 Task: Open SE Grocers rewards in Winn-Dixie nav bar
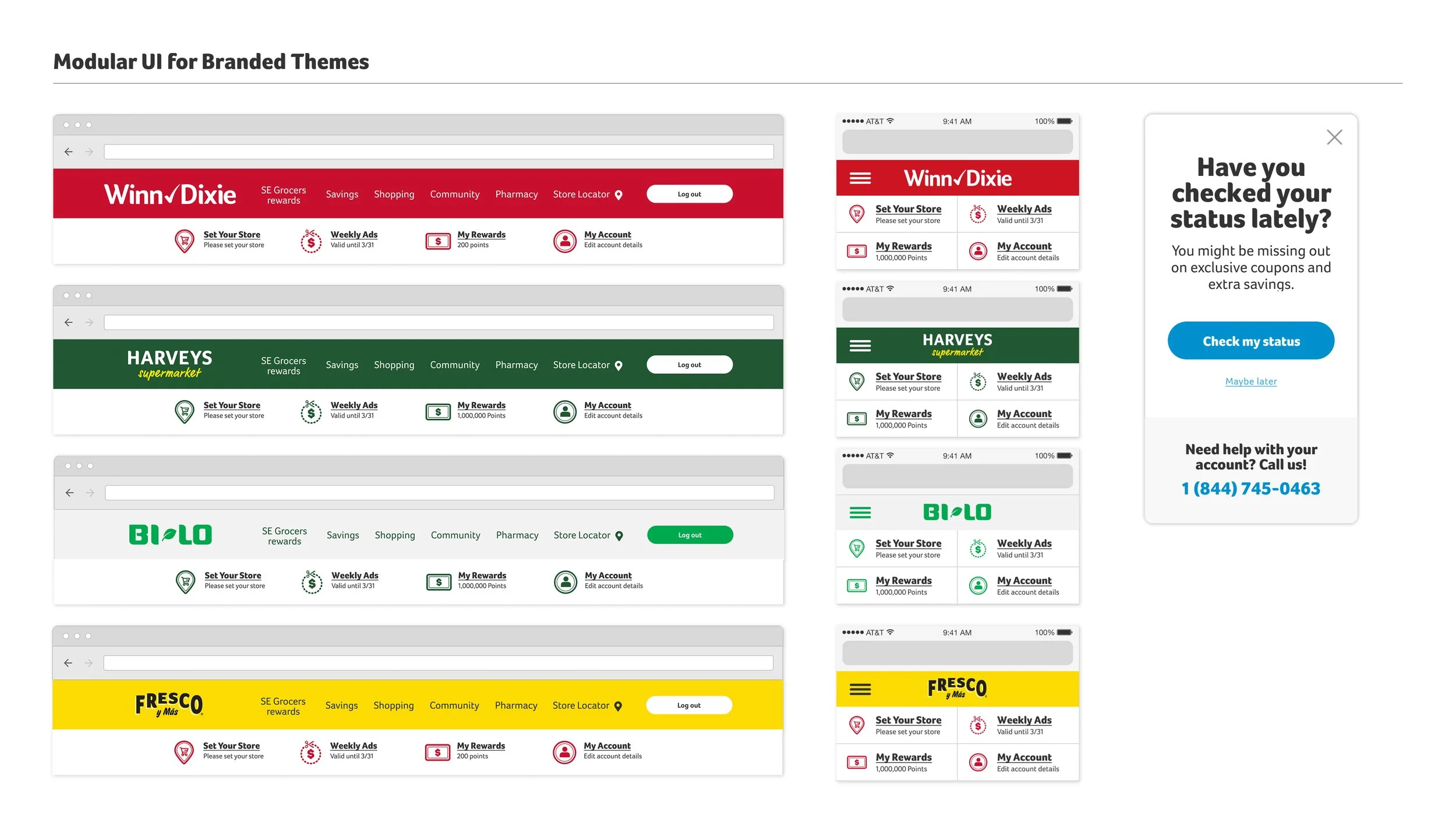click(284, 195)
